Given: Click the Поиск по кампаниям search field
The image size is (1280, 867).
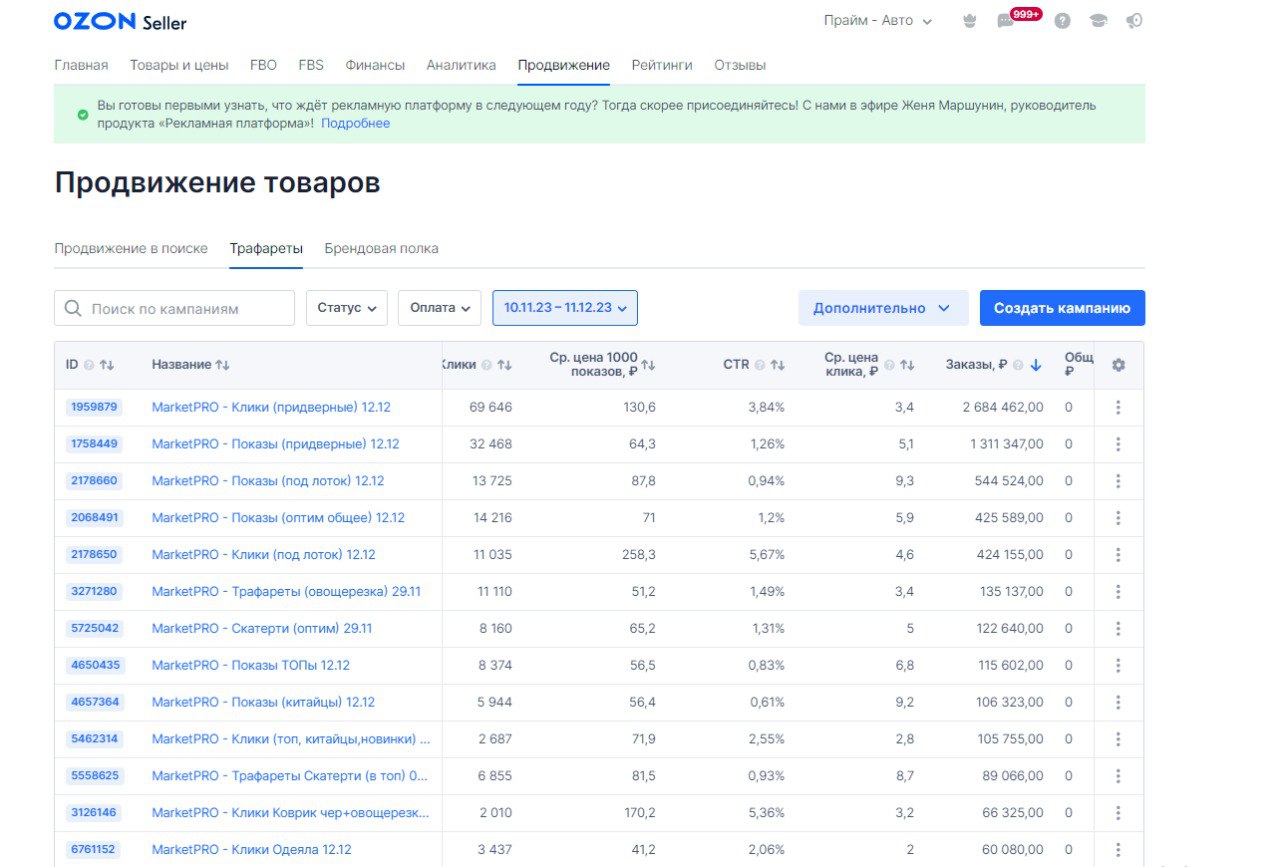Looking at the screenshot, I should tap(174, 308).
